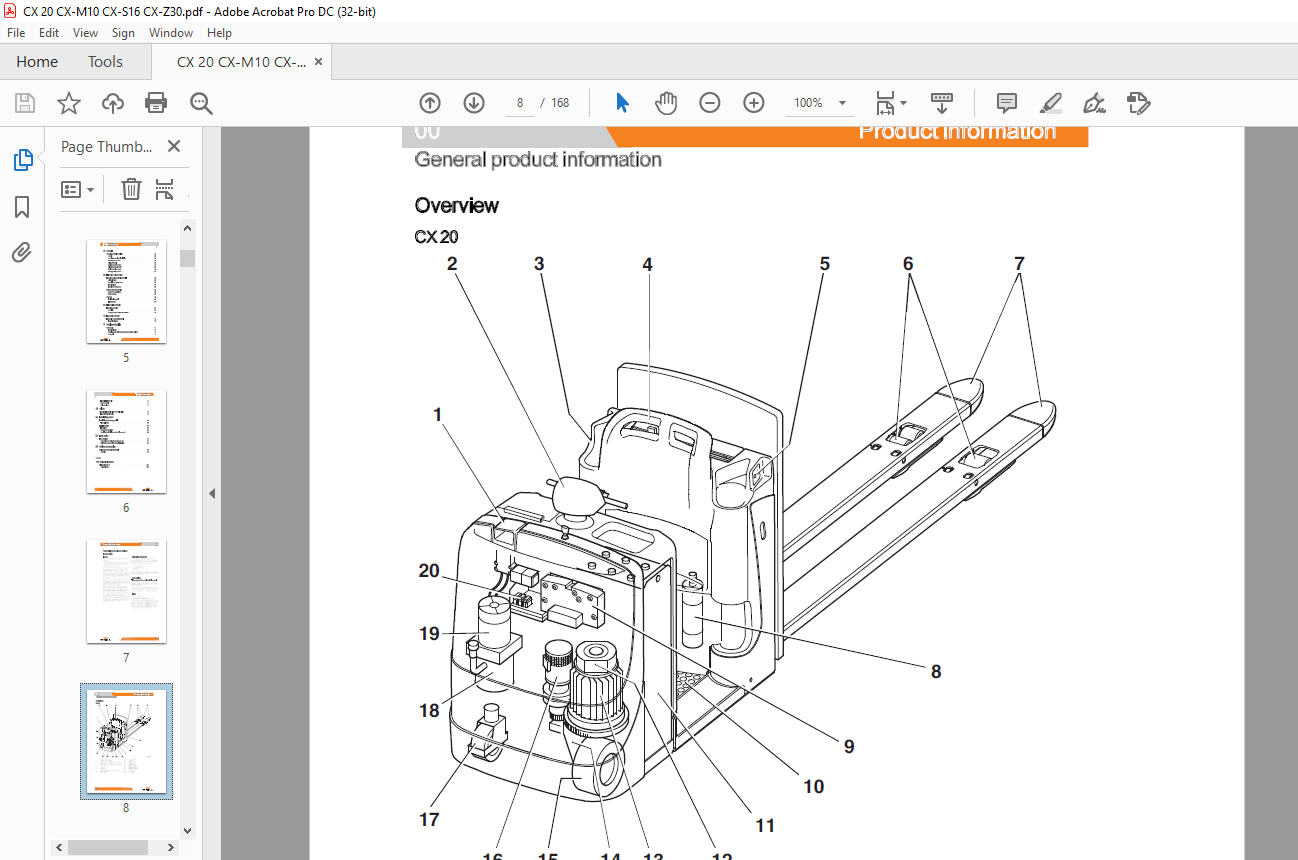Select page 5 thumbnail
The width and height of the screenshot is (1298, 860).
click(x=126, y=291)
